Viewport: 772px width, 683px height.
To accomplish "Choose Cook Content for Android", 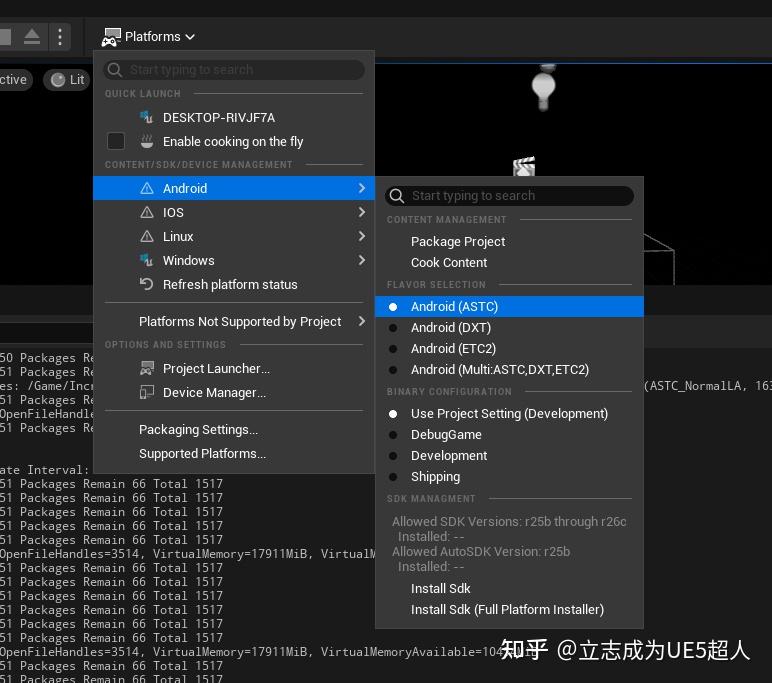I will tap(510, 262).
